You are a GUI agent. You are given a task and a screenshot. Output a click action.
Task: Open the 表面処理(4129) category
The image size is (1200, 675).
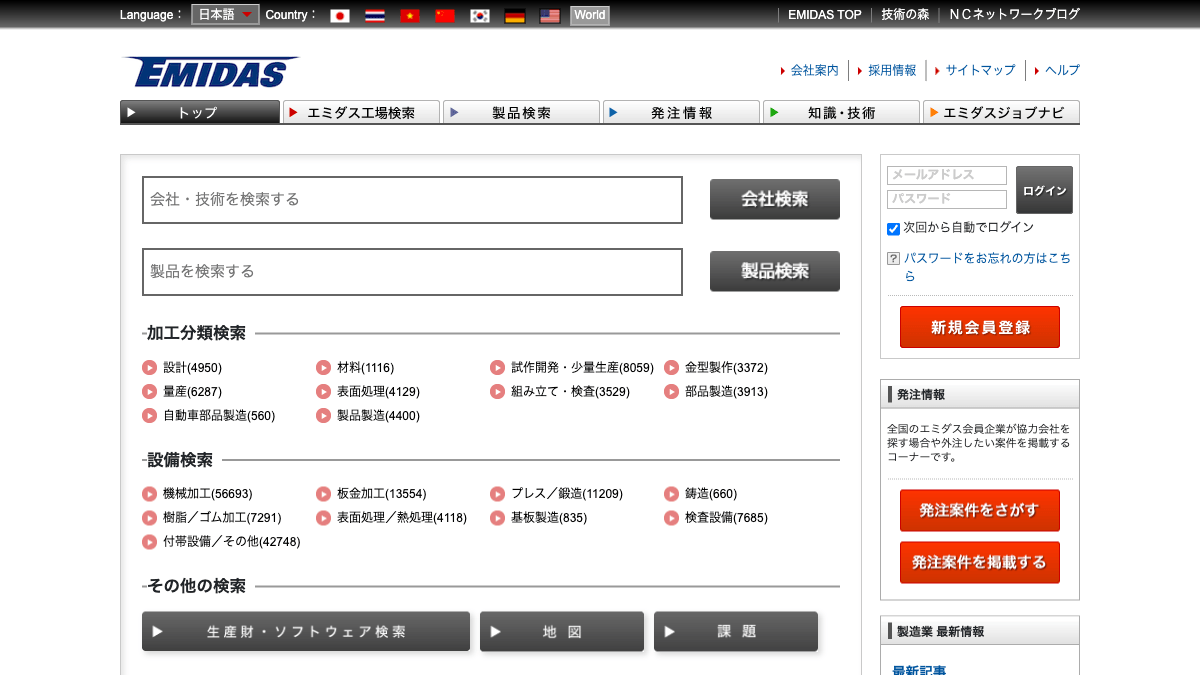(378, 392)
